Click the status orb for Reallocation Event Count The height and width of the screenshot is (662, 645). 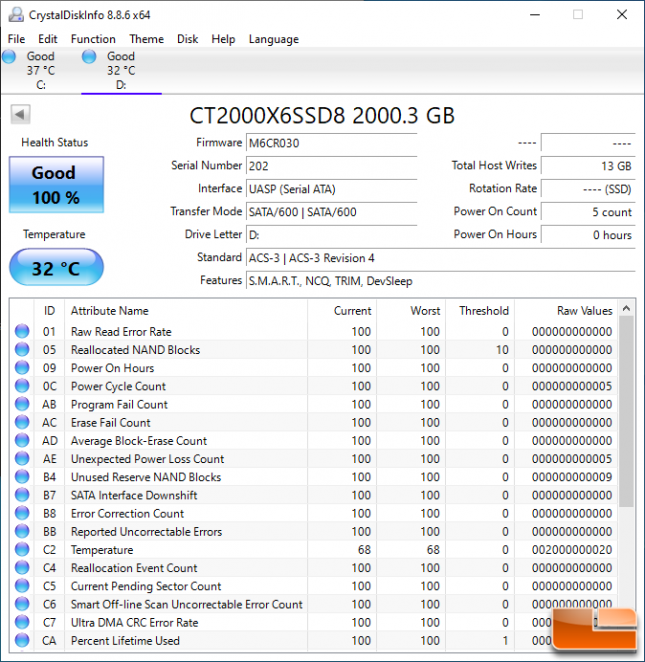(22, 567)
